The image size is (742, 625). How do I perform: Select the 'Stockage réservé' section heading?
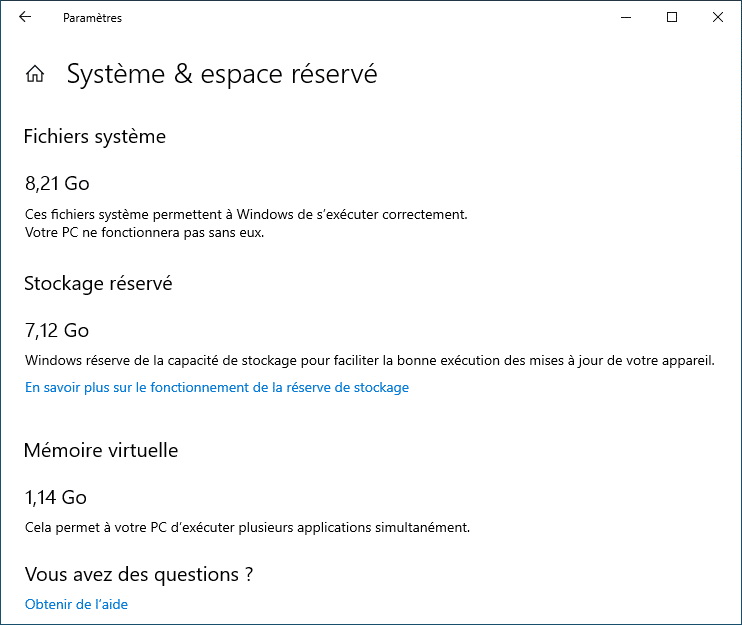pos(98,284)
